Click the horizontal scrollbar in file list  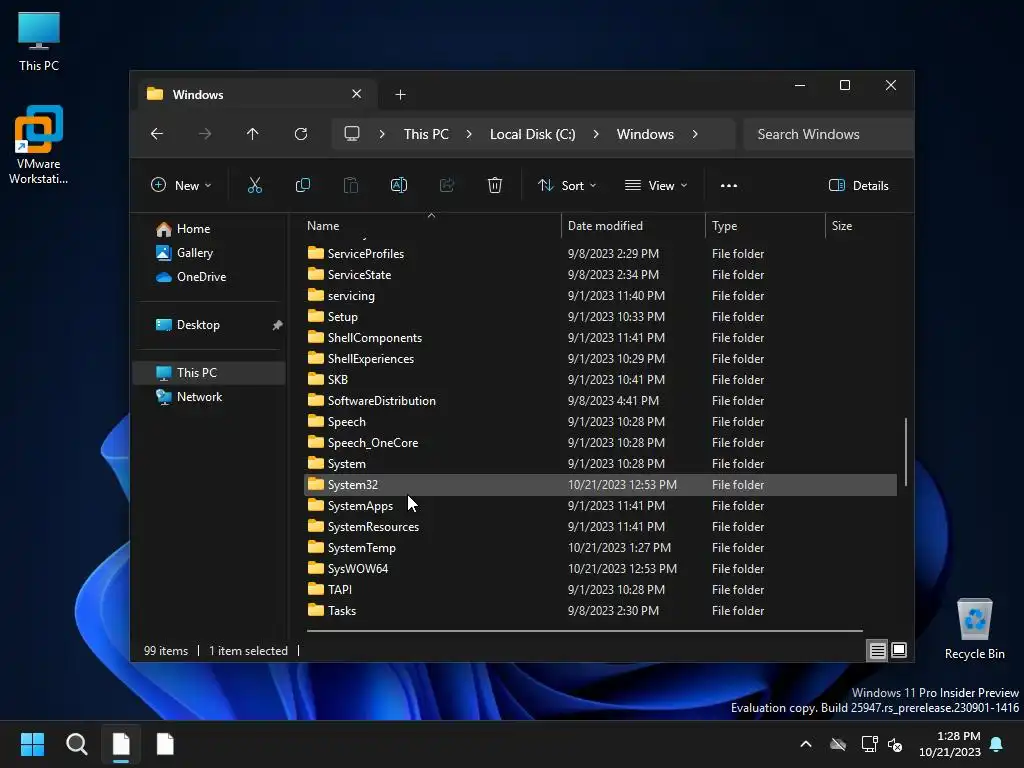pos(584,631)
